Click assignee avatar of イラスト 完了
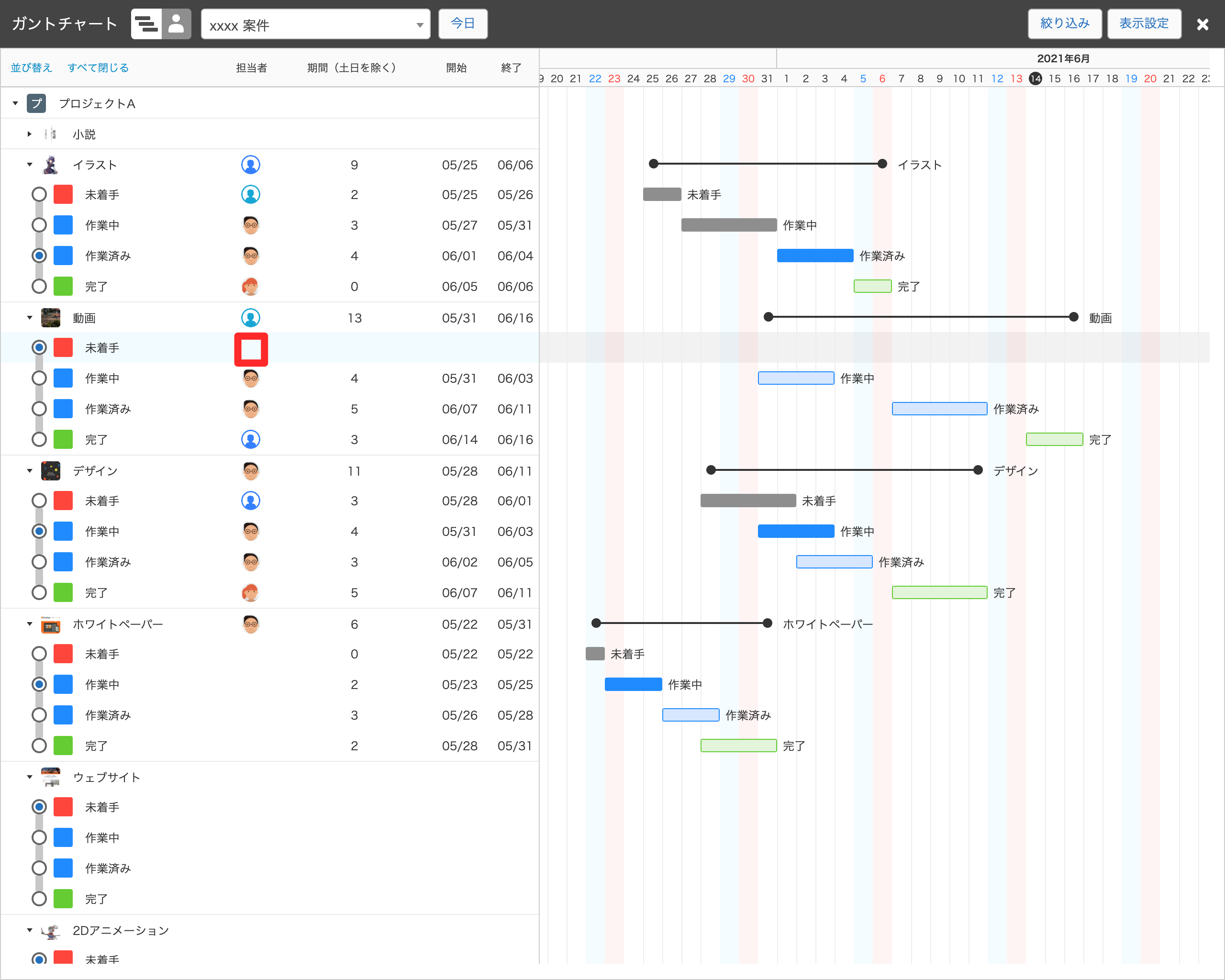Image resolution: width=1225 pixels, height=980 pixels. click(x=251, y=286)
